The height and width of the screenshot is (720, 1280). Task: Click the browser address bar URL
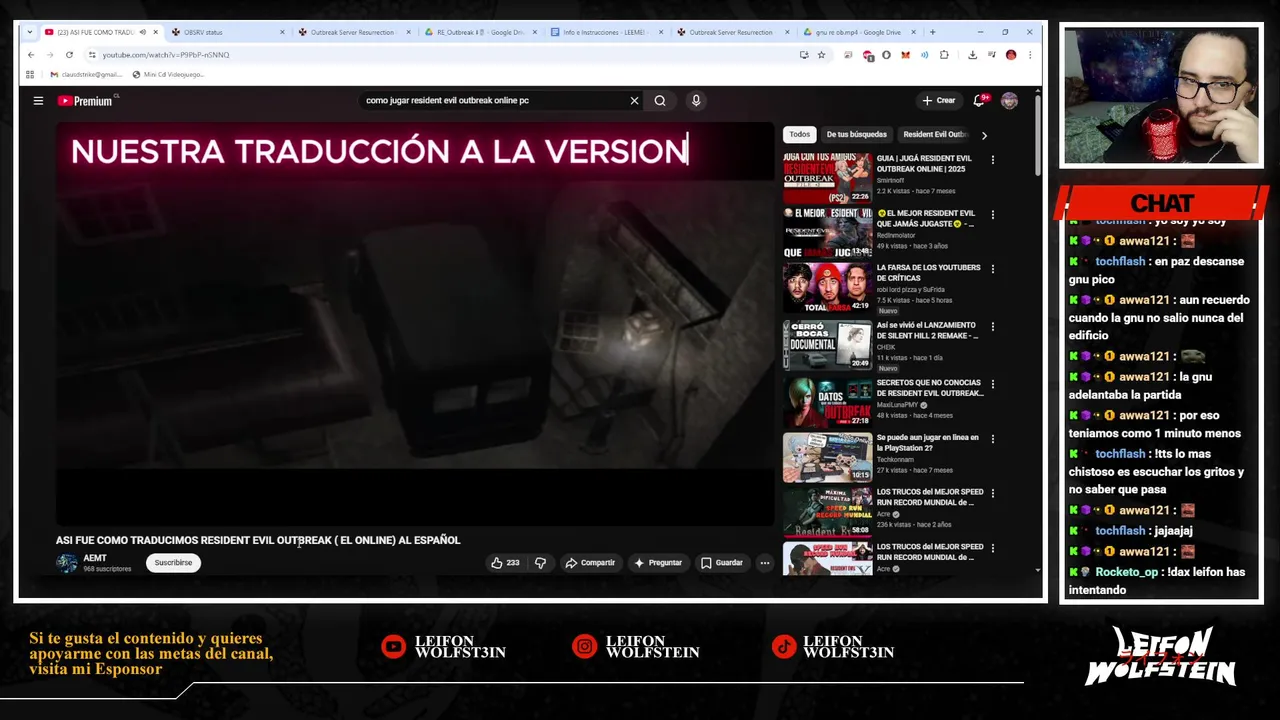(165, 55)
